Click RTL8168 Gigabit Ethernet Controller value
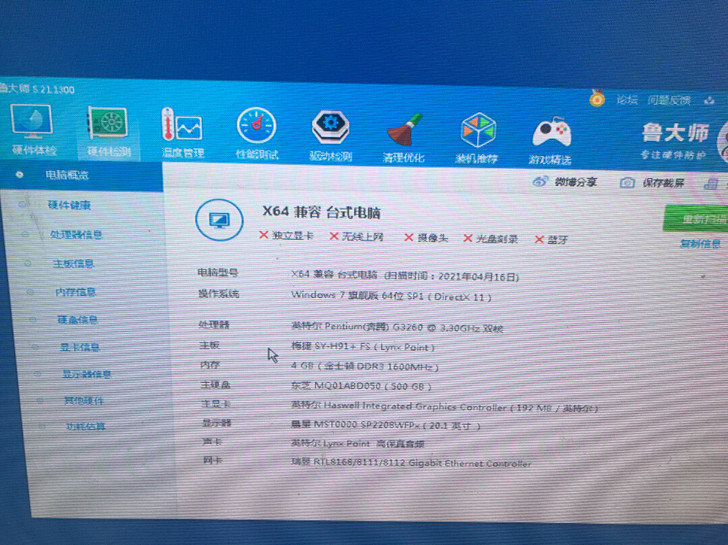This screenshot has width=728, height=545. (411, 463)
